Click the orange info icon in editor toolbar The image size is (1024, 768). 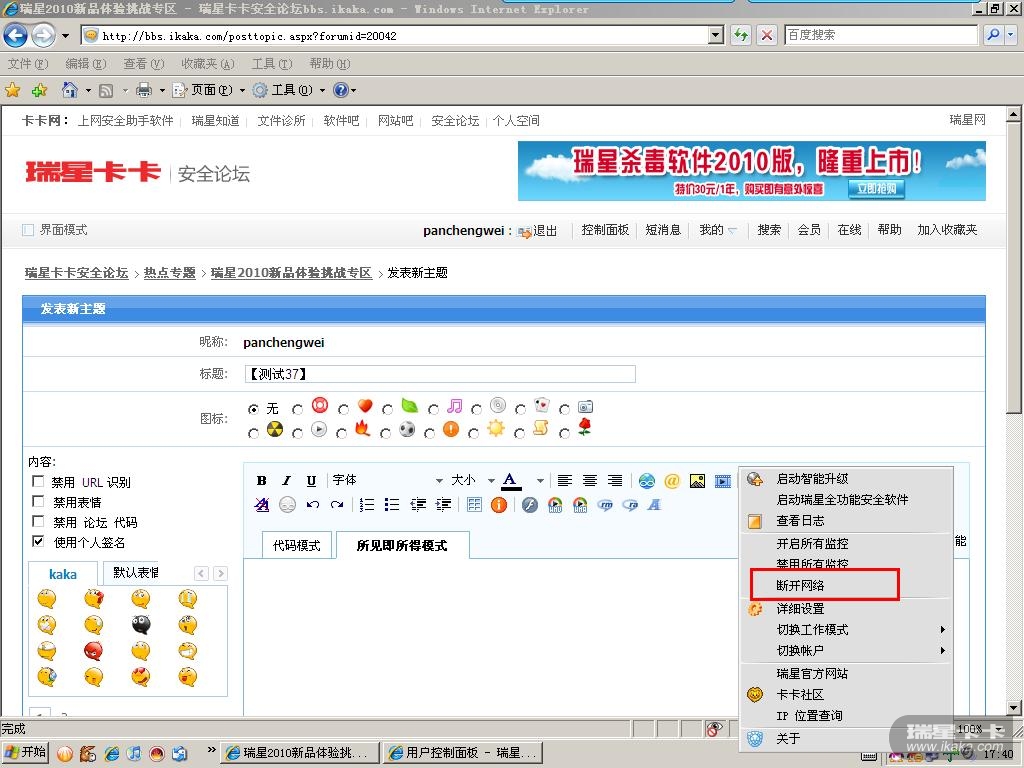point(499,505)
